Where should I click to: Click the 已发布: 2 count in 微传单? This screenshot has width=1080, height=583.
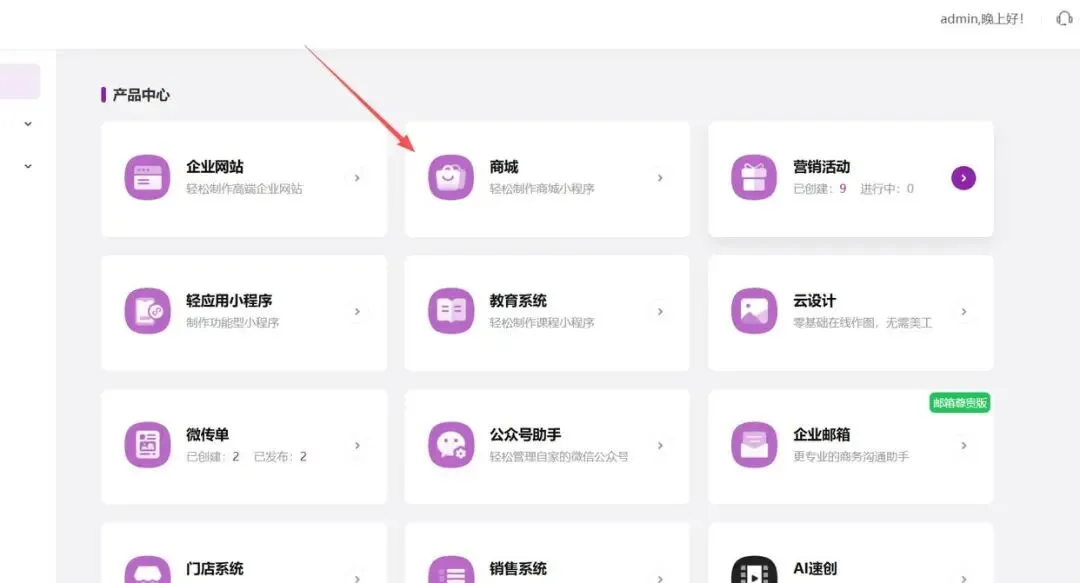point(280,456)
